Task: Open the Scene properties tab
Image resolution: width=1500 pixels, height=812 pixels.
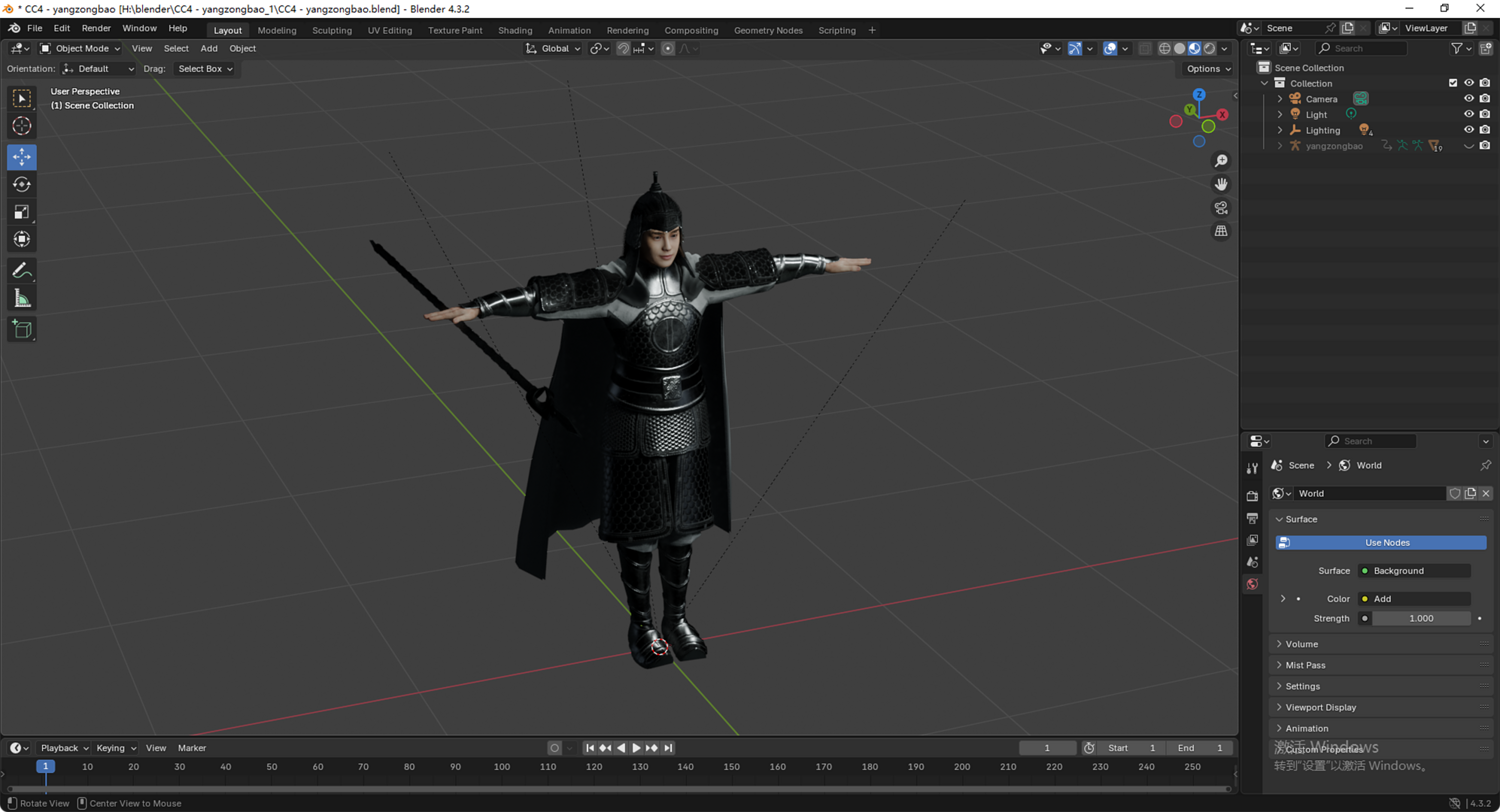Action: tap(1252, 562)
